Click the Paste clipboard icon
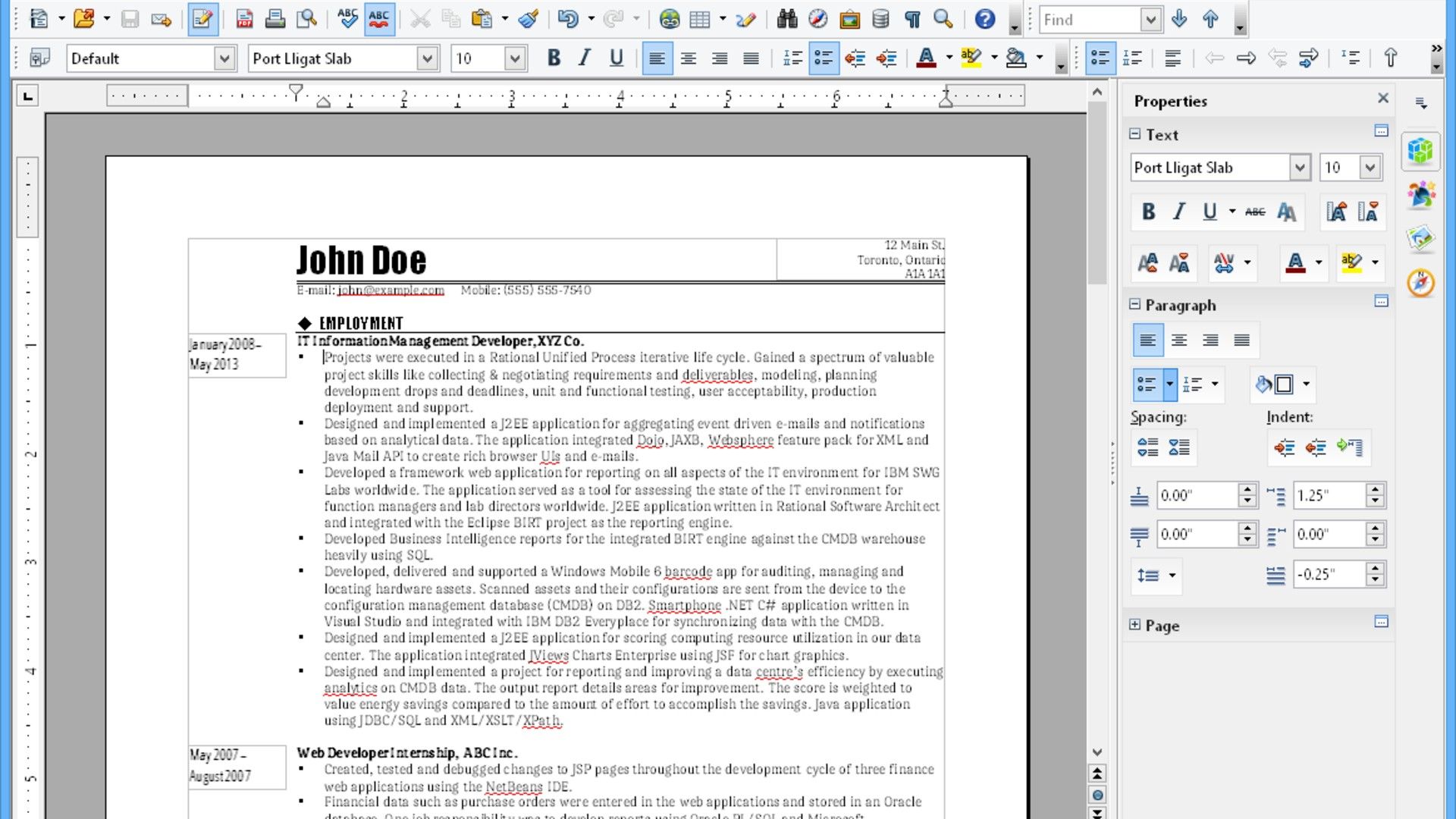Viewport: 1456px width, 819px height. 482,19
